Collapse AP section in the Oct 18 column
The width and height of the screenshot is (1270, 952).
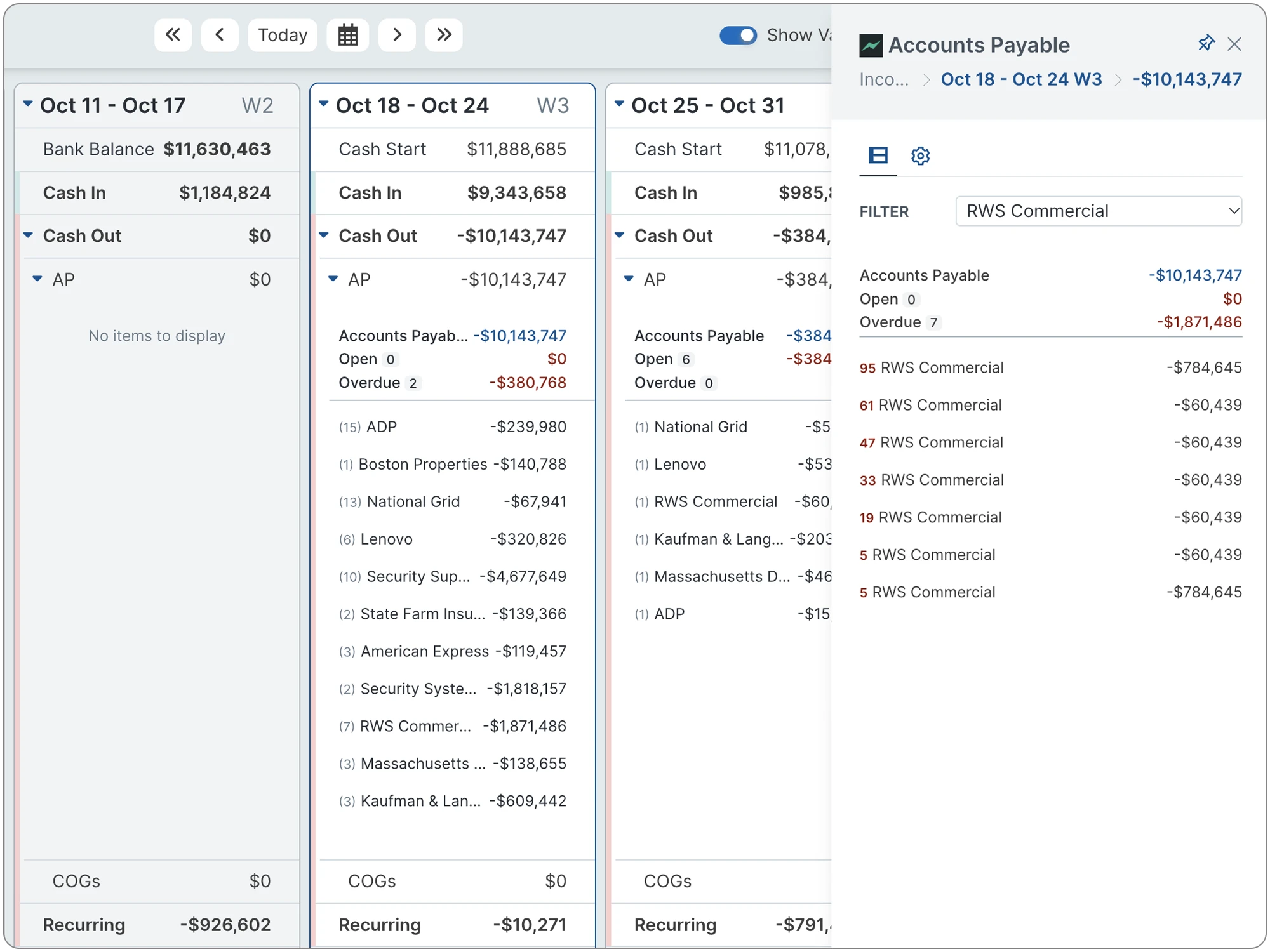tap(333, 279)
